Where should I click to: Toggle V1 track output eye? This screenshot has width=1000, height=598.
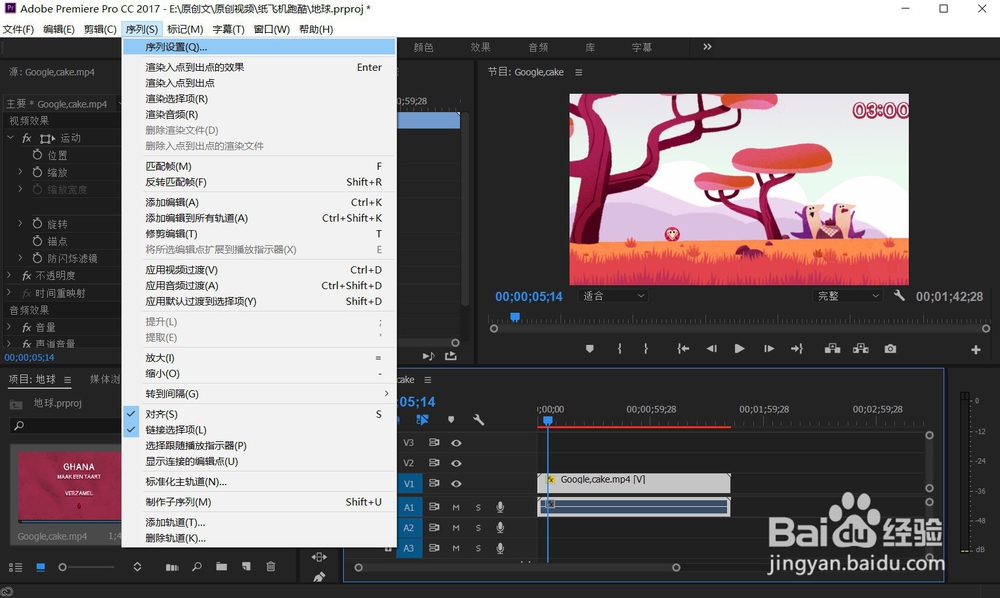pyautogui.click(x=456, y=484)
